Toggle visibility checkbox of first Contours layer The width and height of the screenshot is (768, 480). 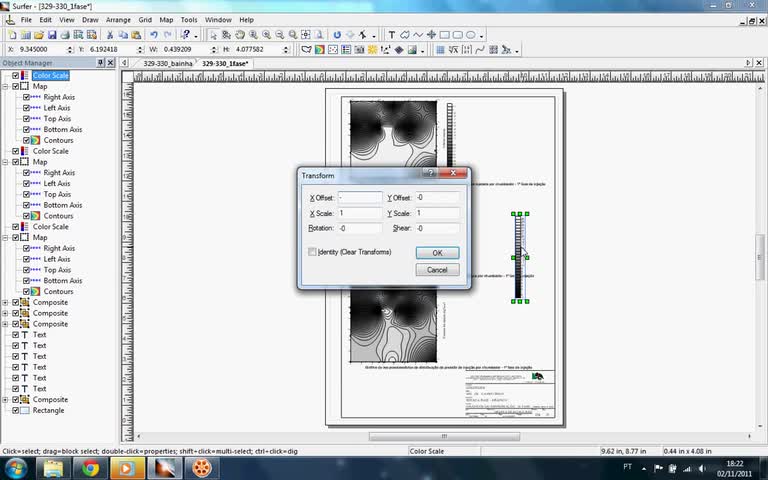point(27,140)
